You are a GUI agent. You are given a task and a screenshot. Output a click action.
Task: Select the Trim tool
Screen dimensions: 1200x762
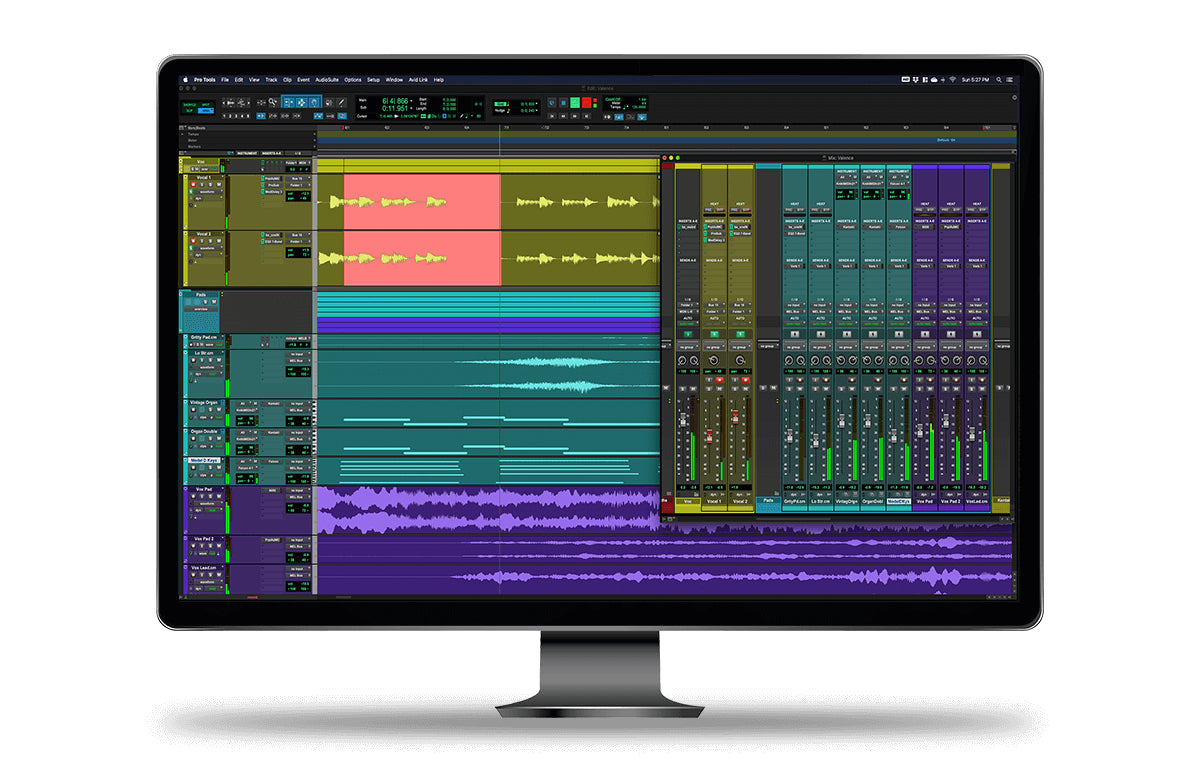pos(289,102)
